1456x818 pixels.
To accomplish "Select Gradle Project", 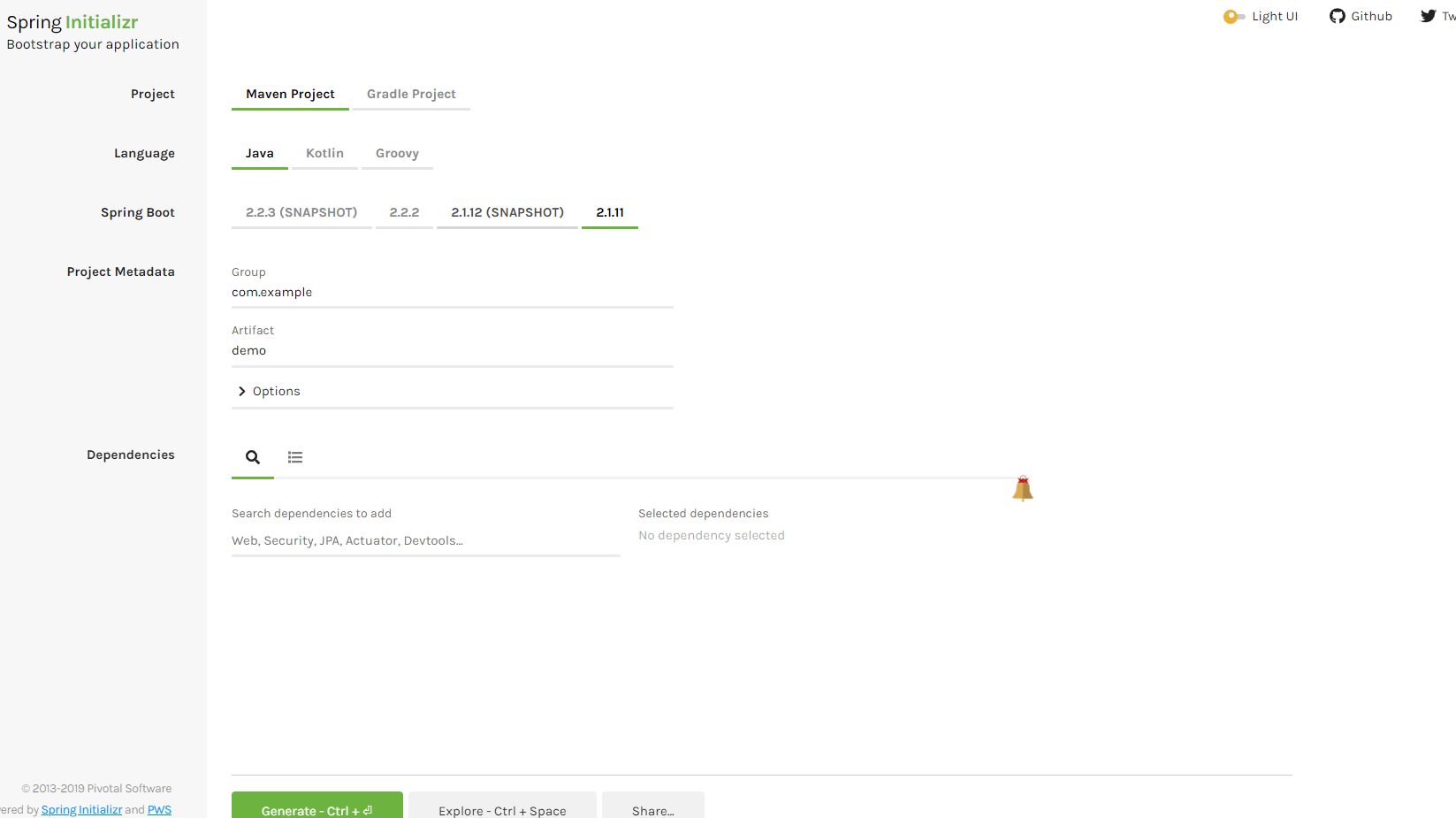I will click(x=411, y=95).
